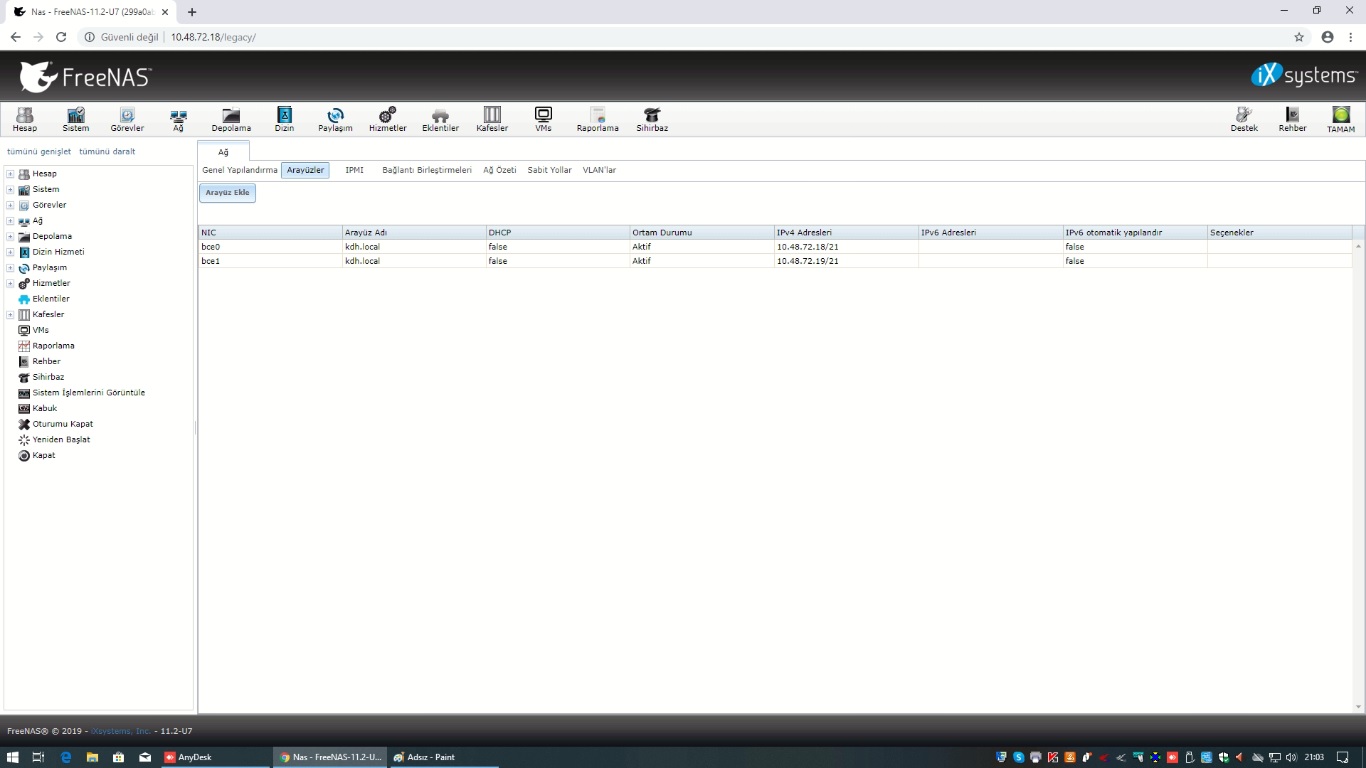Click the tümünü genişlet link
The width and height of the screenshot is (1366, 768).
tap(39, 152)
